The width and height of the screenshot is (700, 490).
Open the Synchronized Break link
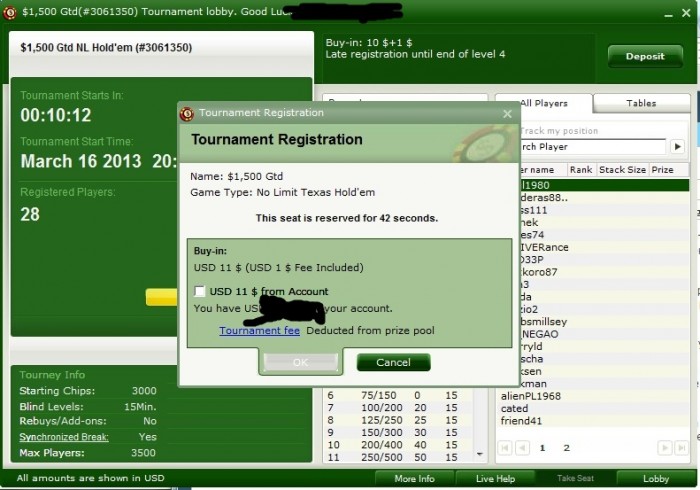64,437
